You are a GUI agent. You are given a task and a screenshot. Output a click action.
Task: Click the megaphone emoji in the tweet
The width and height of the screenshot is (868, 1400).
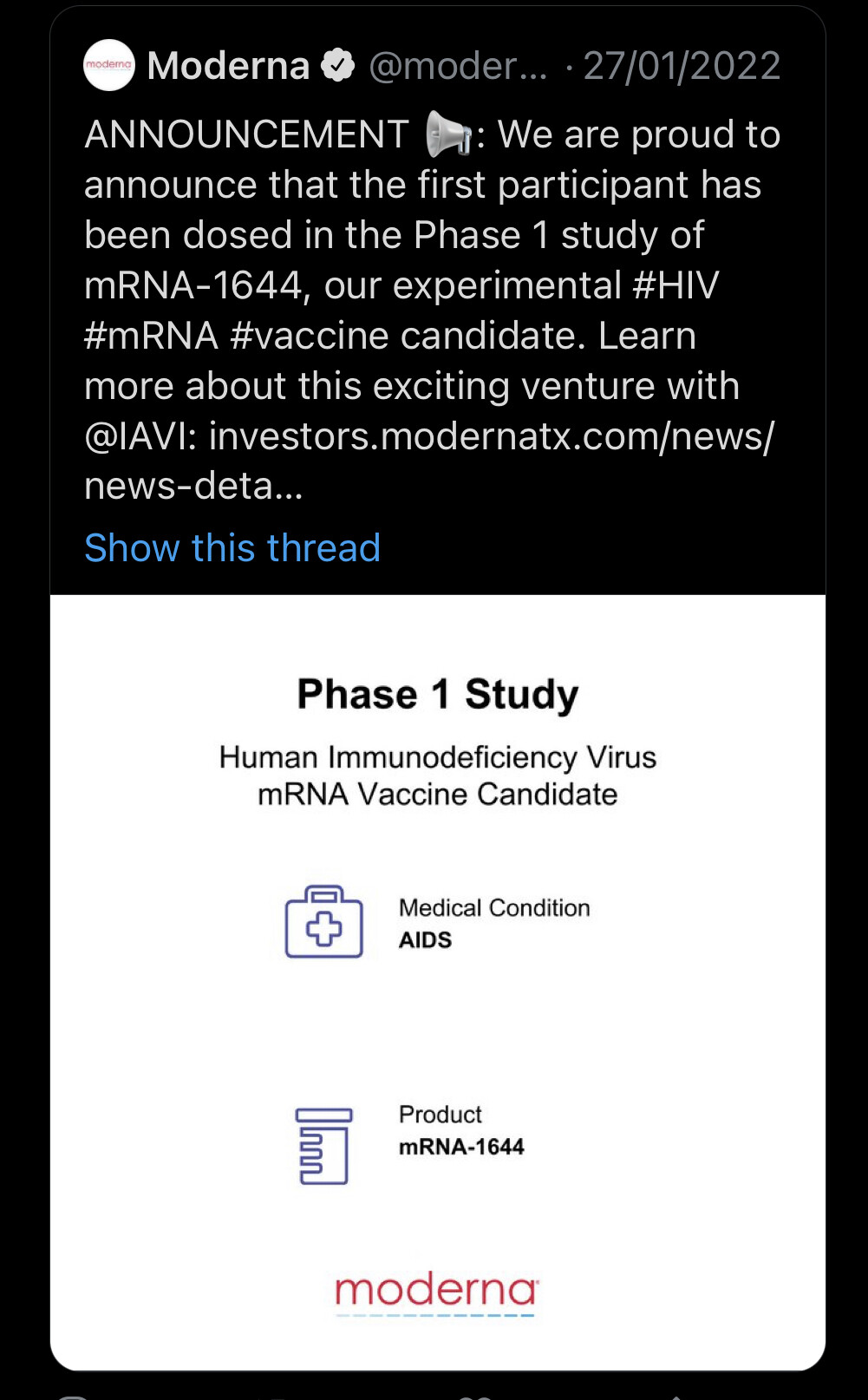(x=447, y=136)
